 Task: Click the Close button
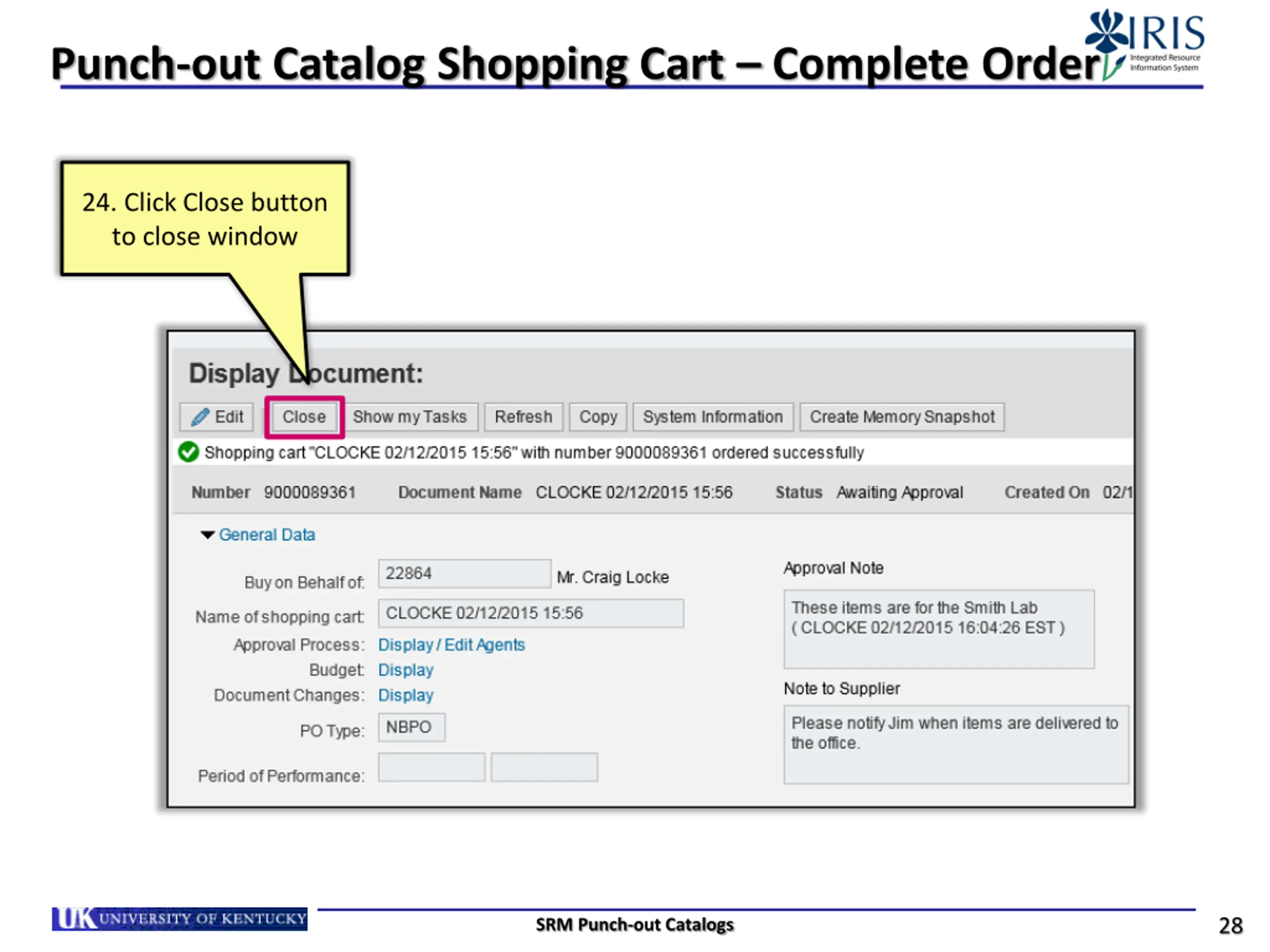[304, 416]
